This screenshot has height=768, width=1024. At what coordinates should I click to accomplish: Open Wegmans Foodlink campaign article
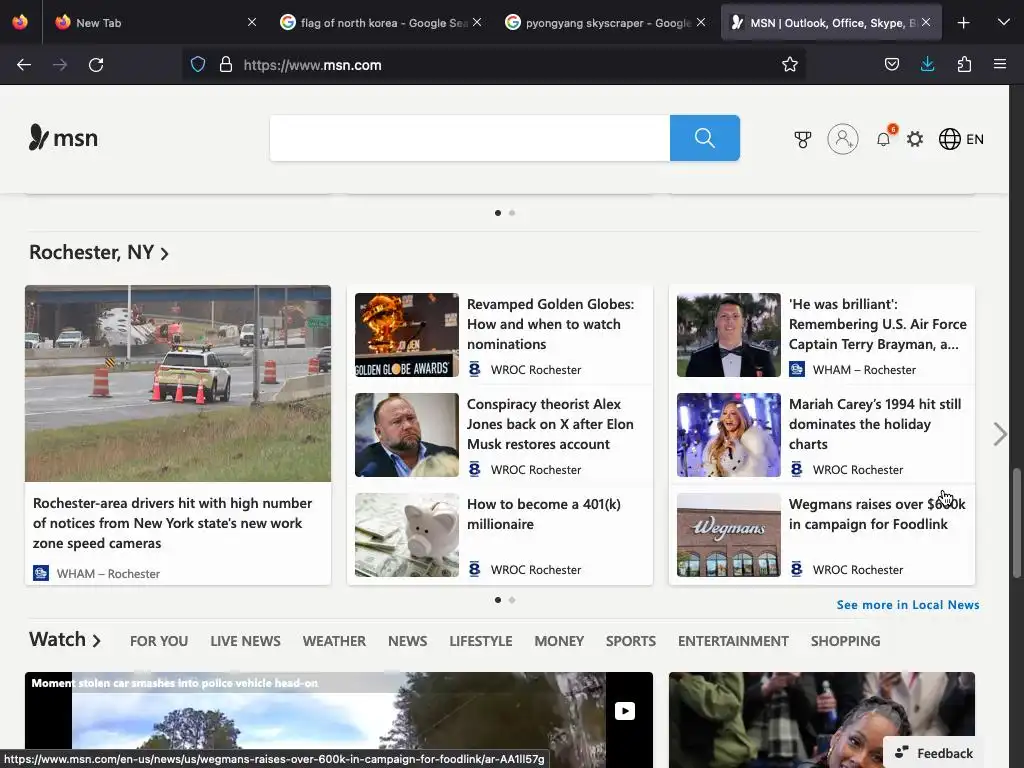[877, 514]
